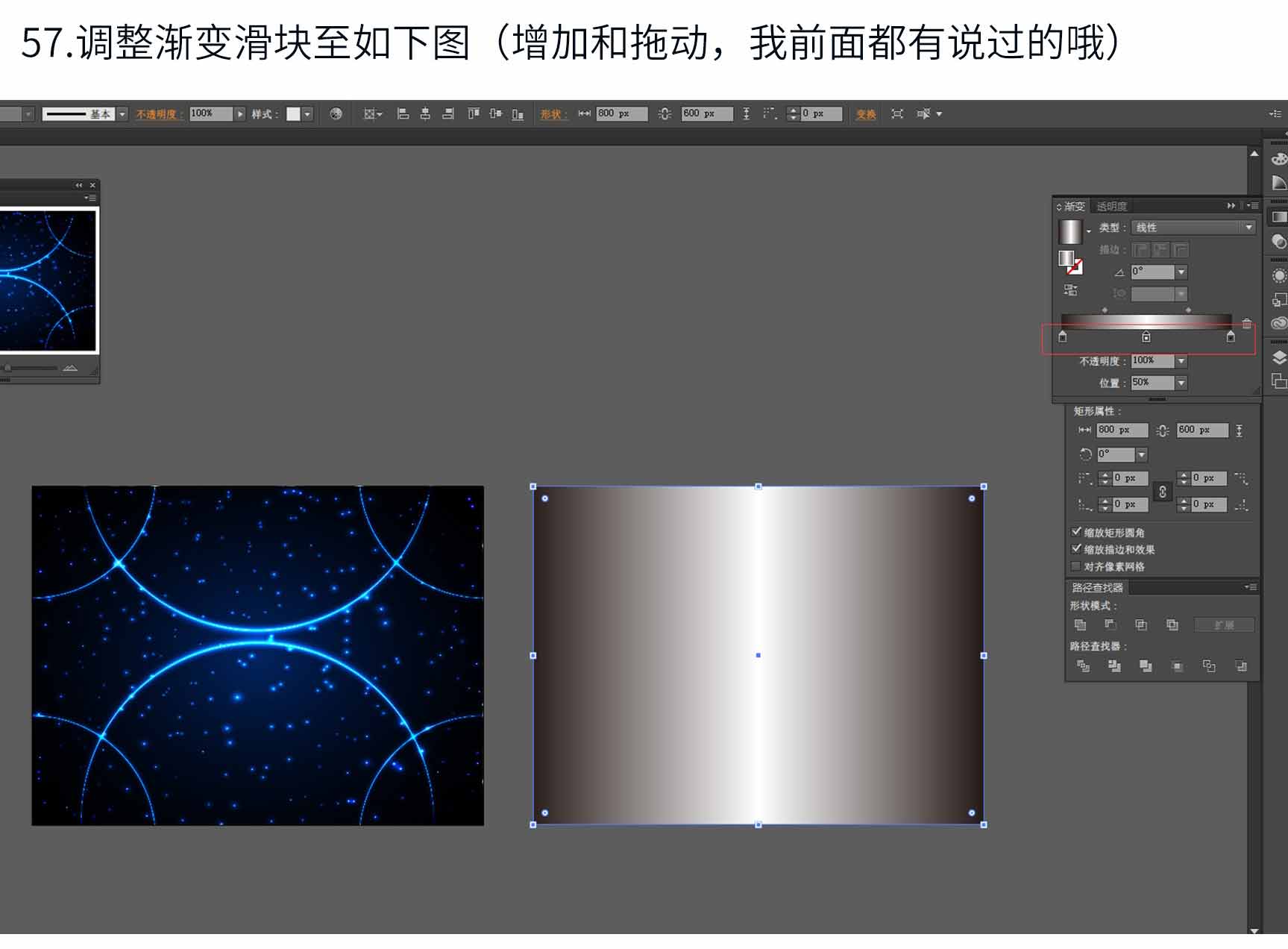Open the Creative Cloud Libraries dock icon
The image size is (1288, 949).
click(x=1278, y=323)
